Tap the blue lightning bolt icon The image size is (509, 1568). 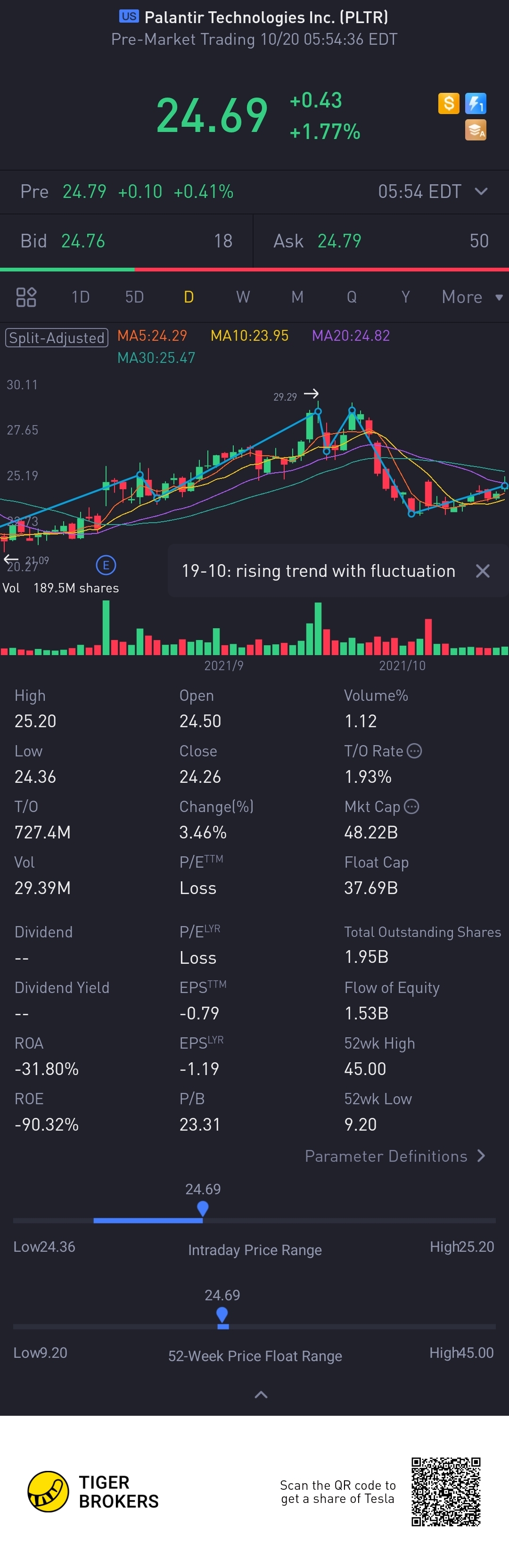[476, 104]
